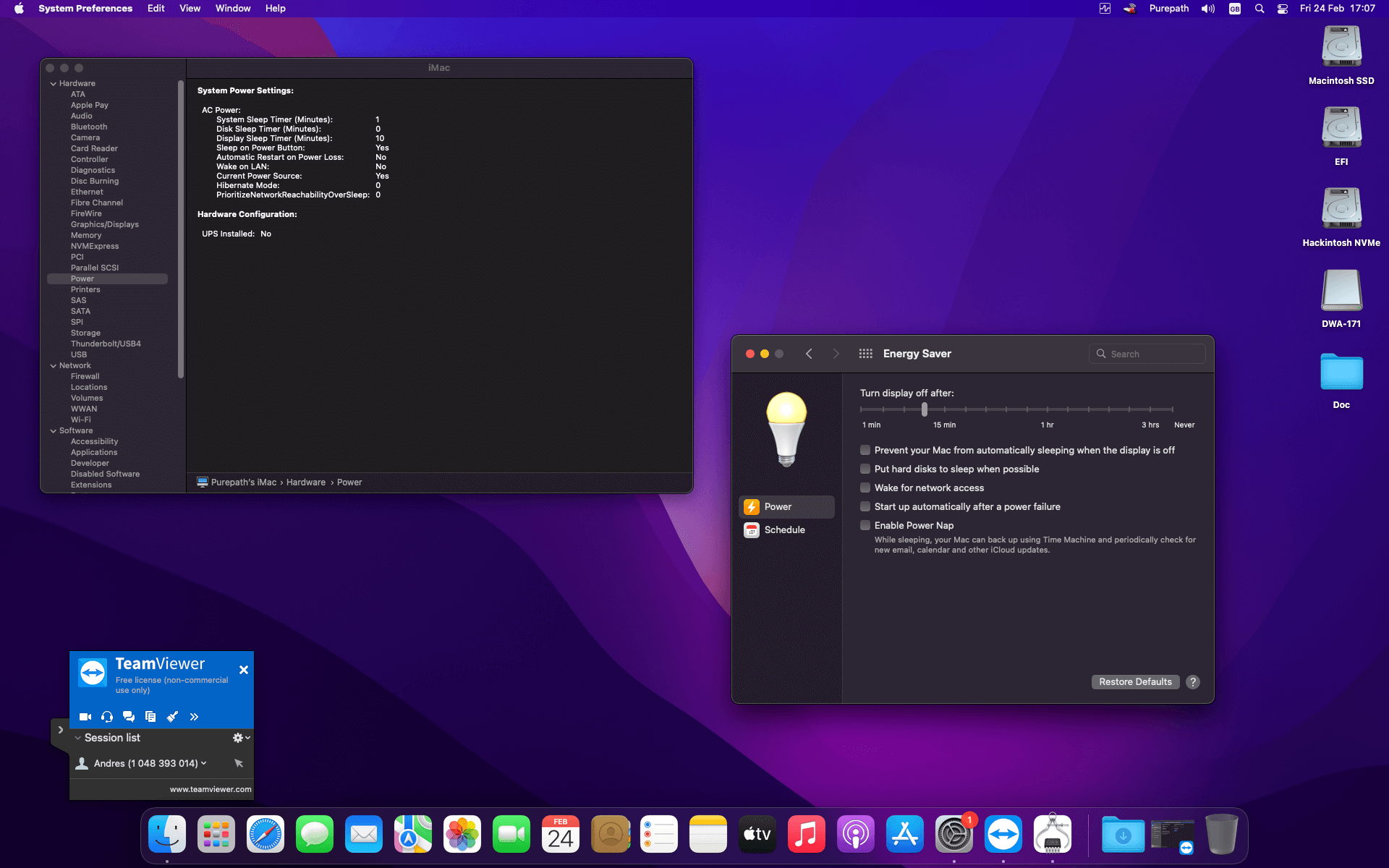
Task: Open the Spotlight search icon in the menu bar
Action: 1260,9
